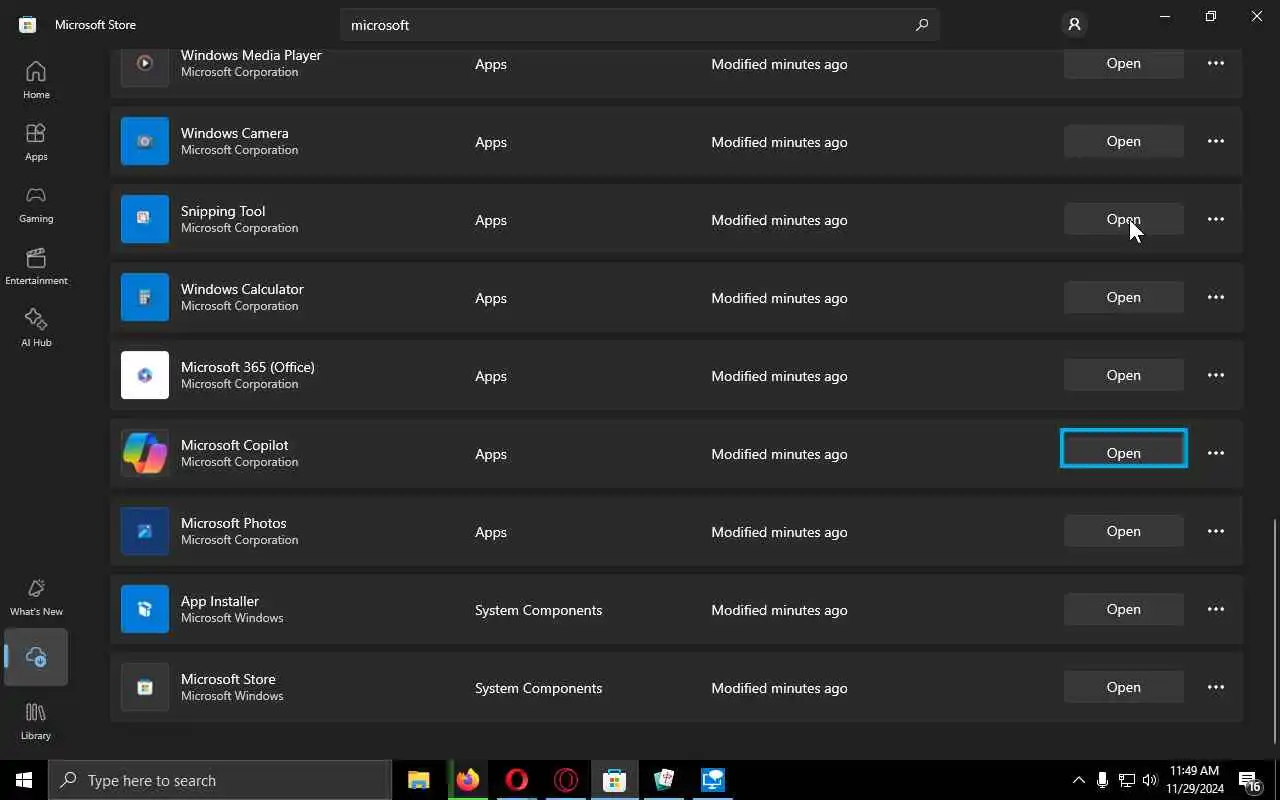Click Open for Windows Camera
Image resolution: width=1280 pixels, height=800 pixels.
pyautogui.click(x=1123, y=141)
